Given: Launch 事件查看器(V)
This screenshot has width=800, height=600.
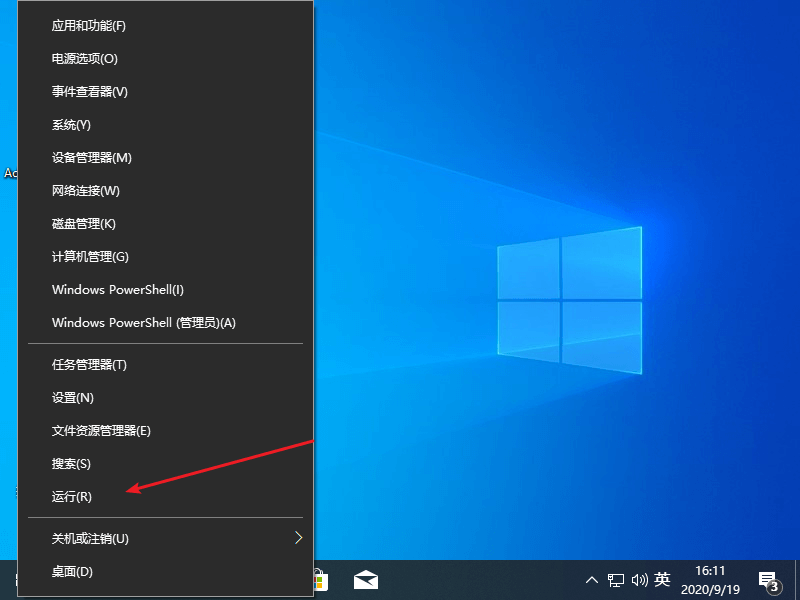Looking at the screenshot, I should tap(90, 92).
